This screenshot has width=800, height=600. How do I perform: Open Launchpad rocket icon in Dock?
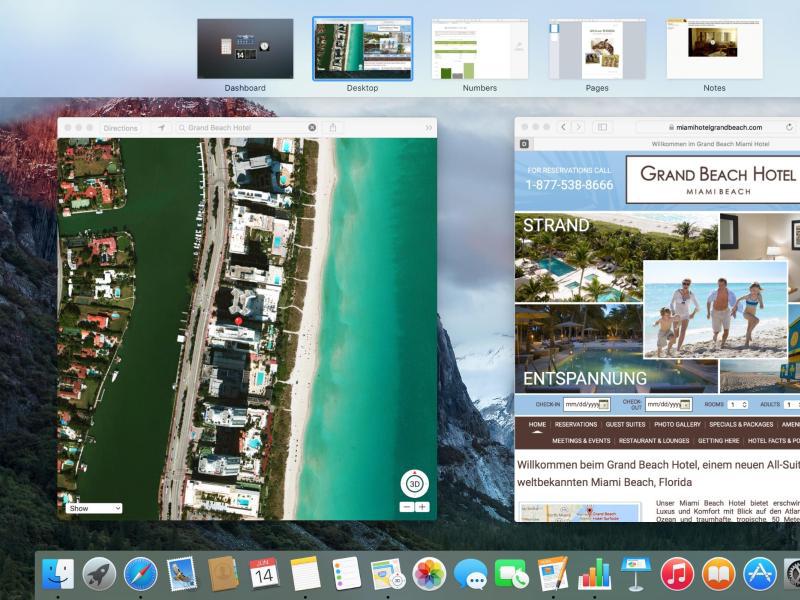point(99,573)
